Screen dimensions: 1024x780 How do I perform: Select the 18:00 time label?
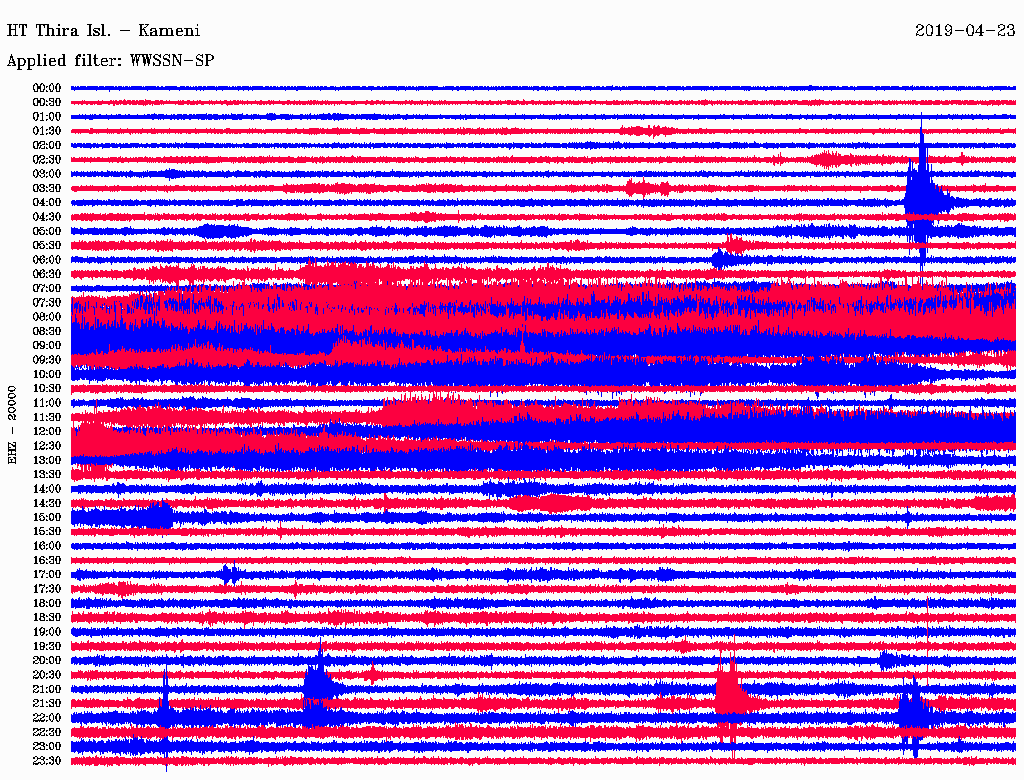(47, 603)
